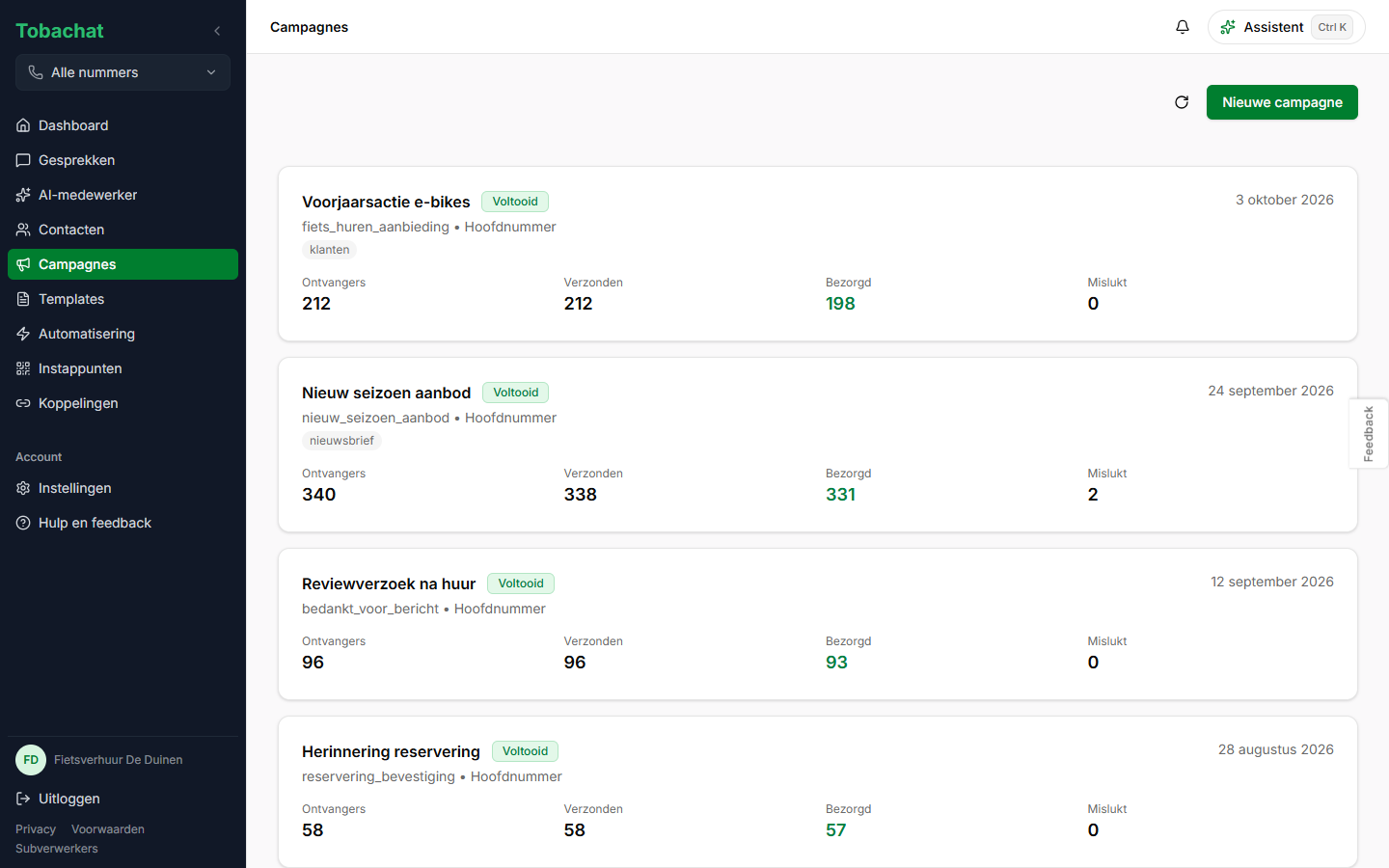This screenshot has height=868, width=1389.
Task: Click the AI-medewerker sparkle icon
Action: point(23,195)
